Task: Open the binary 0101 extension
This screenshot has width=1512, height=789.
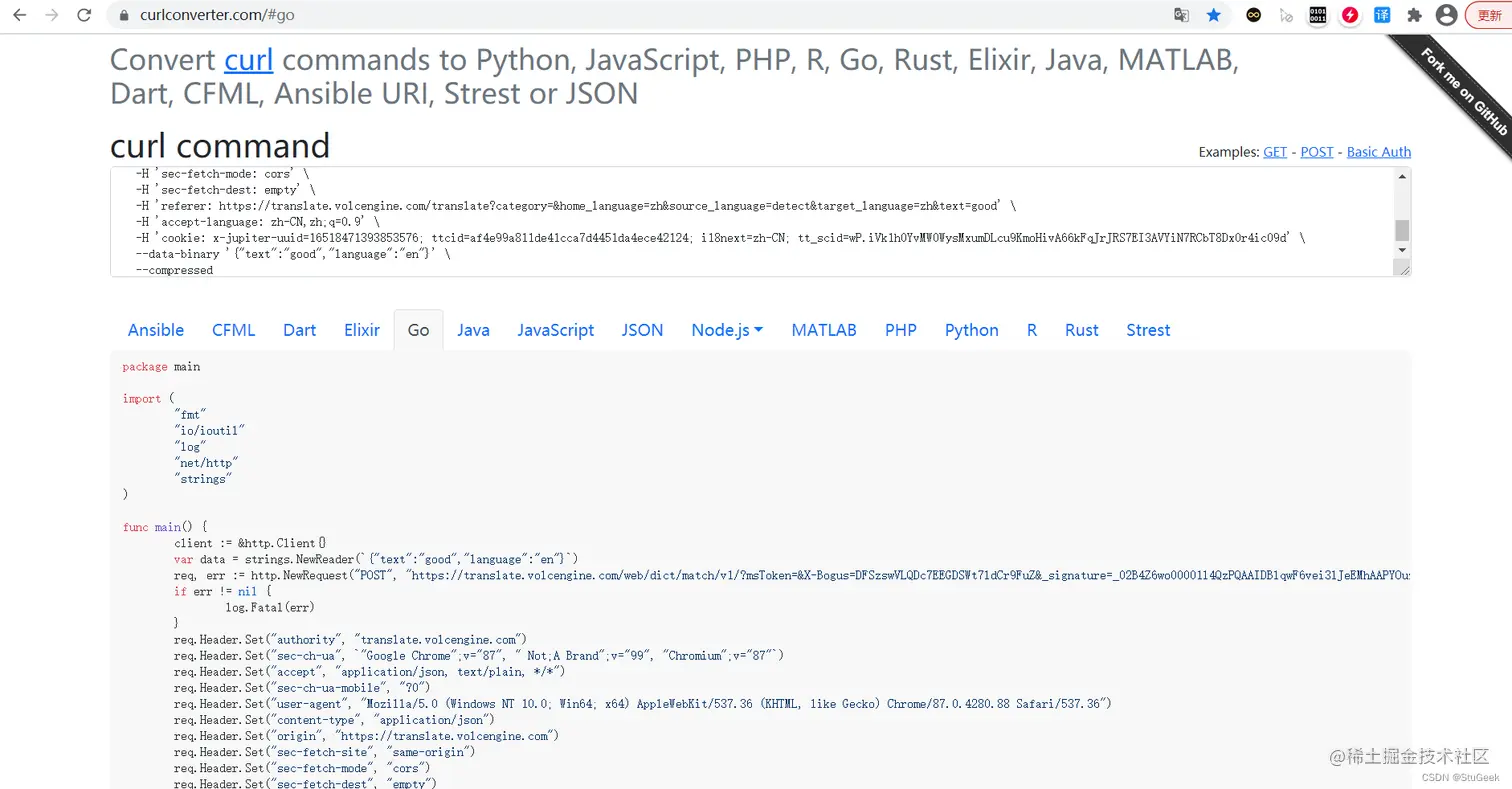Action: click(x=1318, y=15)
